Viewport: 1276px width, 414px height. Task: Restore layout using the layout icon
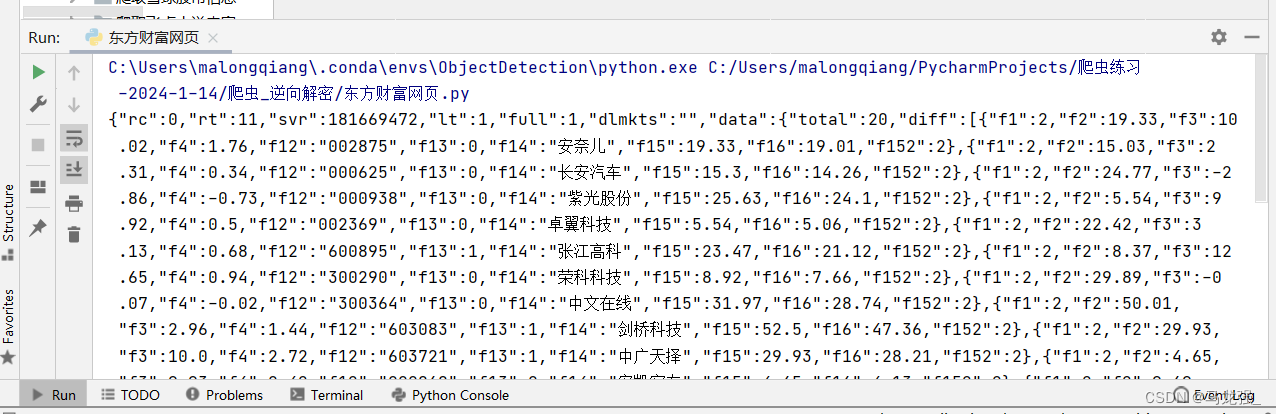[38, 187]
